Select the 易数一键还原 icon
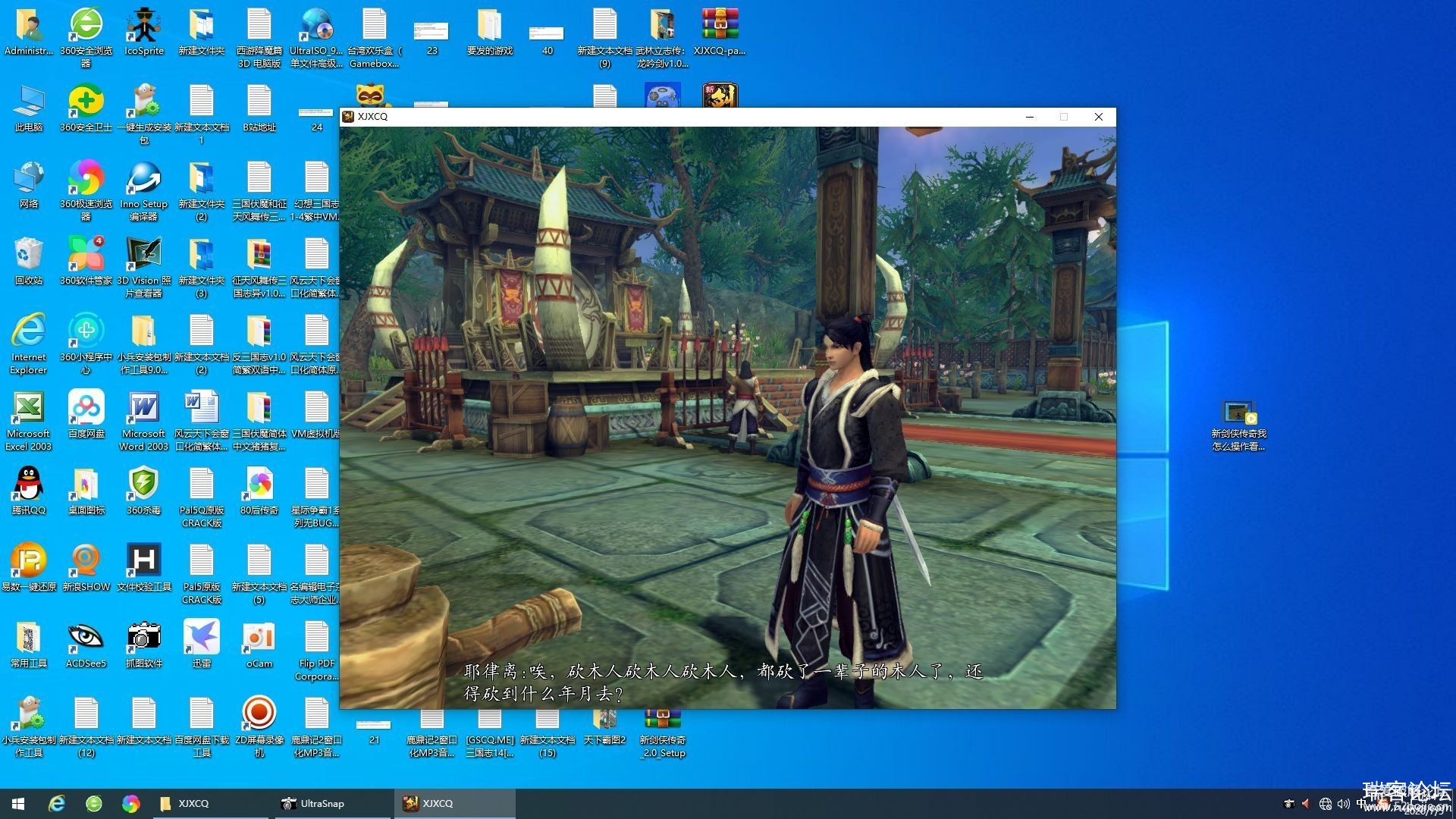Image resolution: width=1456 pixels, height=819 pixels. point(29,568)
